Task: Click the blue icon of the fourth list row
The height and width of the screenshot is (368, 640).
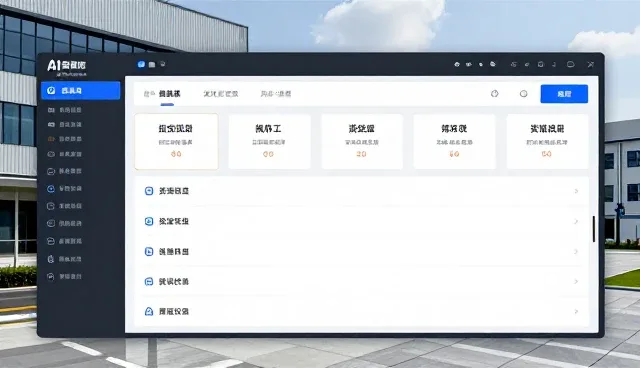Action: click(x=149, y=282)
